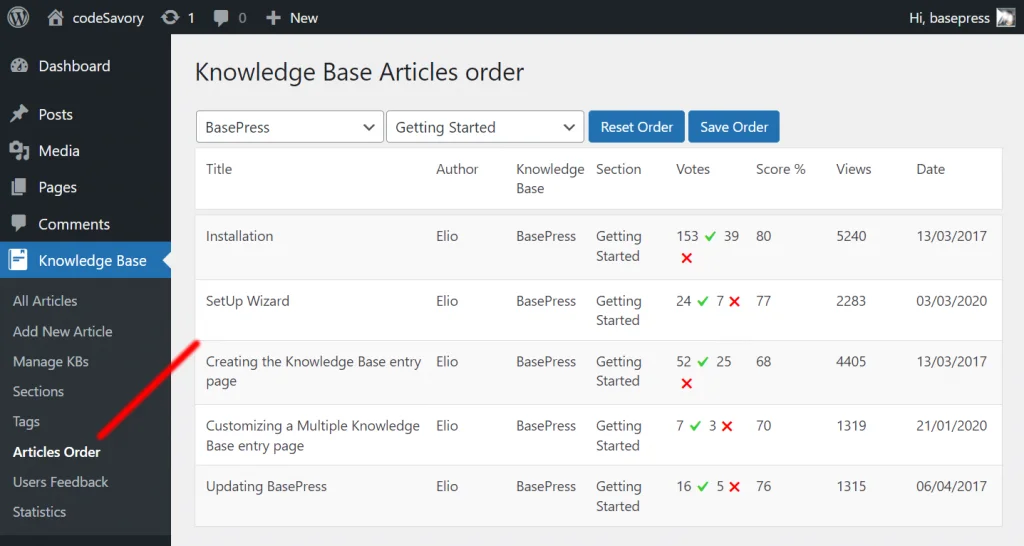Click the Date column header
The image size is (1024, 546).
click(931, 169)
